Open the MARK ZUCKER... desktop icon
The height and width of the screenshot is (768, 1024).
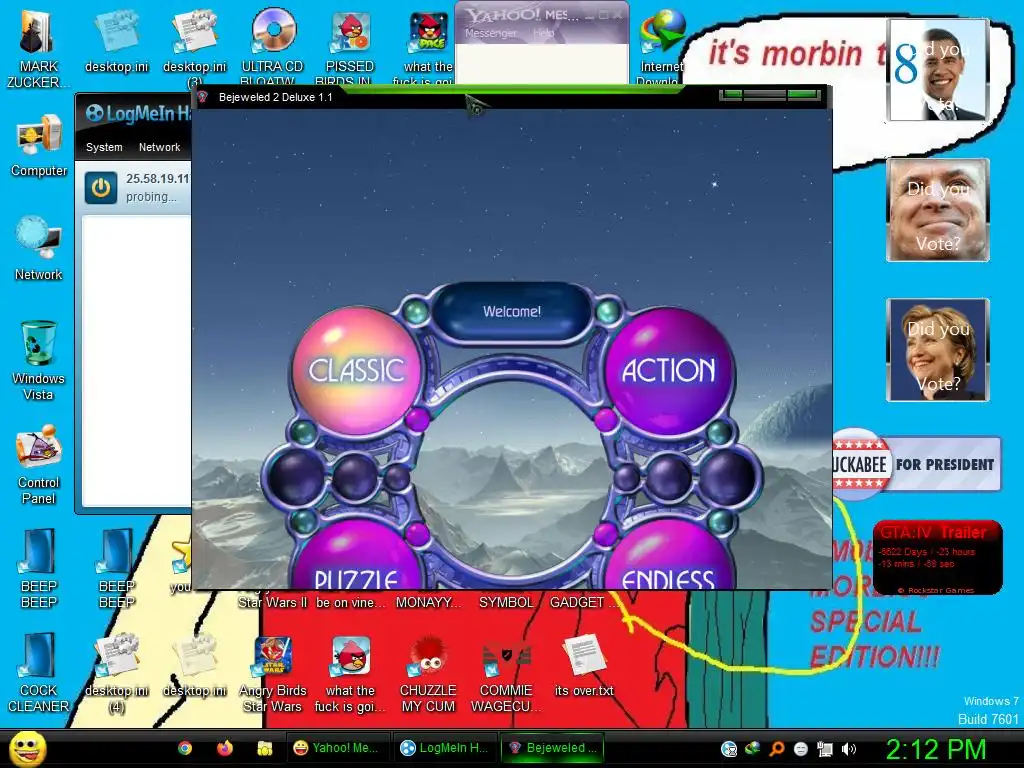(x=38, y=48)
